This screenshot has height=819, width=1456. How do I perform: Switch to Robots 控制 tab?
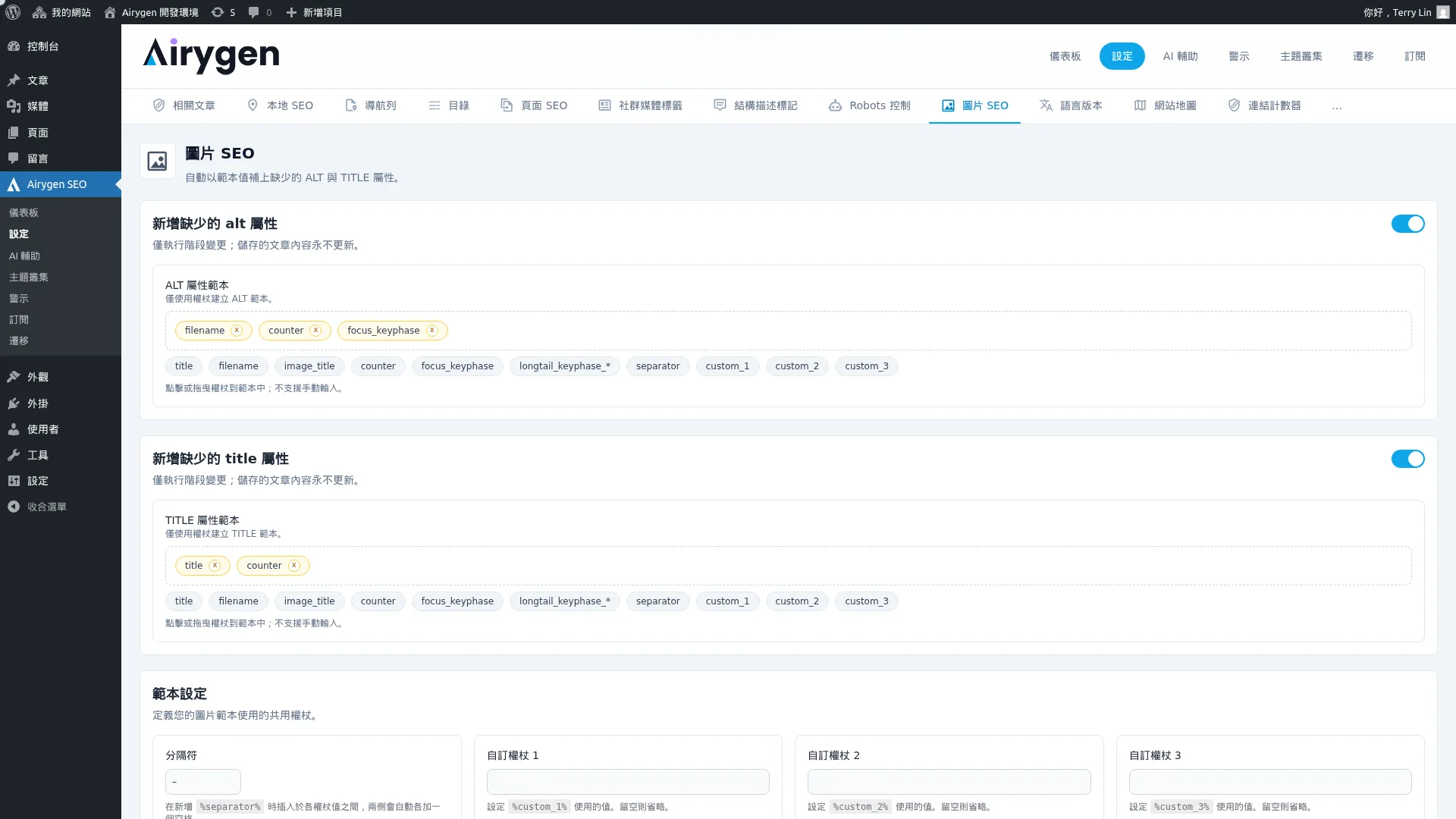tap(869, 105)
